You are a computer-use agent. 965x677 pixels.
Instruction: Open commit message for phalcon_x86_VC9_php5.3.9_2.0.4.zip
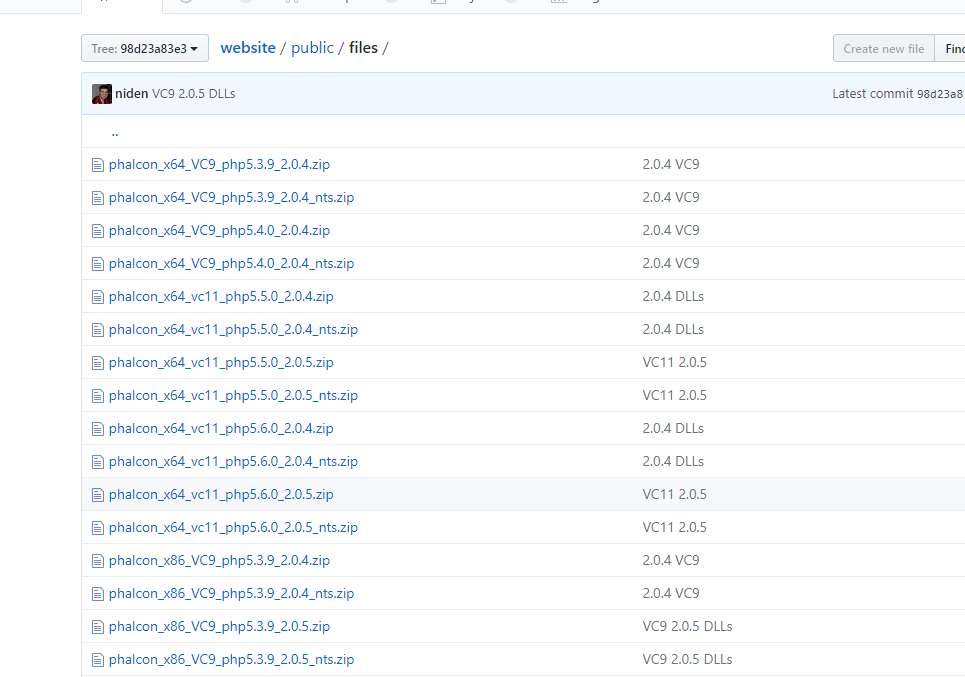pos(671,561)
